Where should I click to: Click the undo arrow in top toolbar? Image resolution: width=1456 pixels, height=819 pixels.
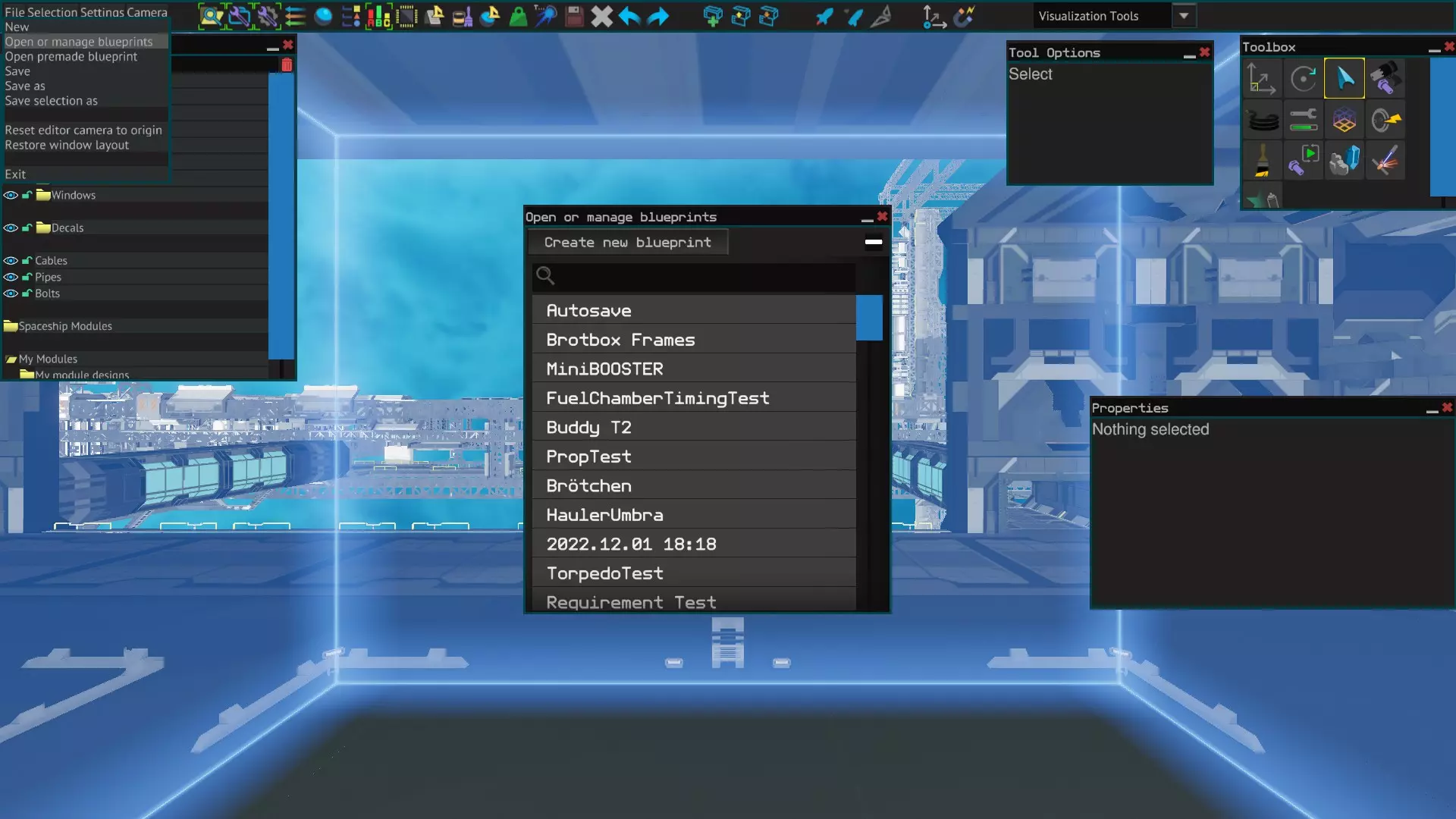pos(629,16)
